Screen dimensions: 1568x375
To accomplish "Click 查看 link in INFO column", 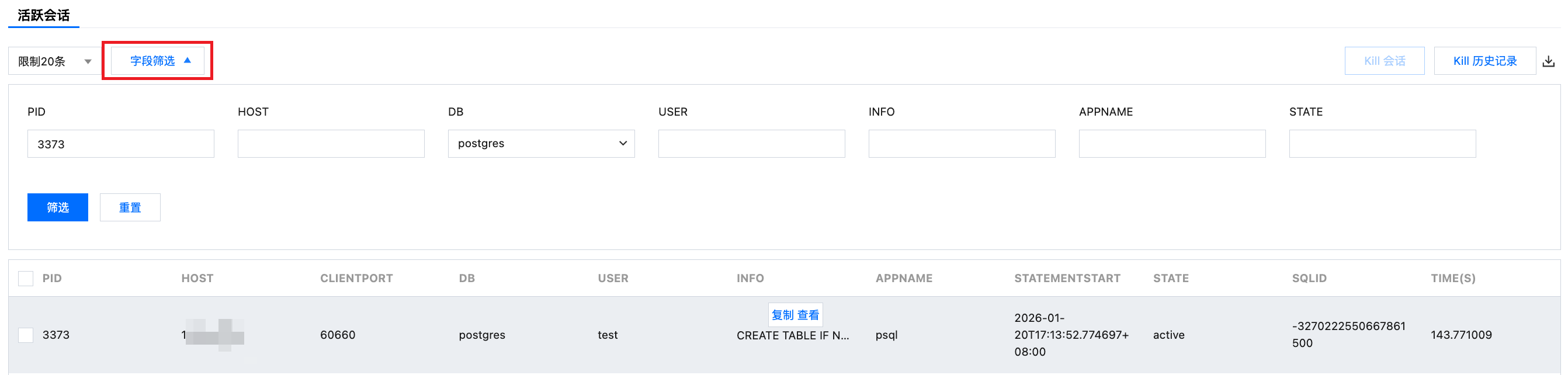I will tap(809, 315).
